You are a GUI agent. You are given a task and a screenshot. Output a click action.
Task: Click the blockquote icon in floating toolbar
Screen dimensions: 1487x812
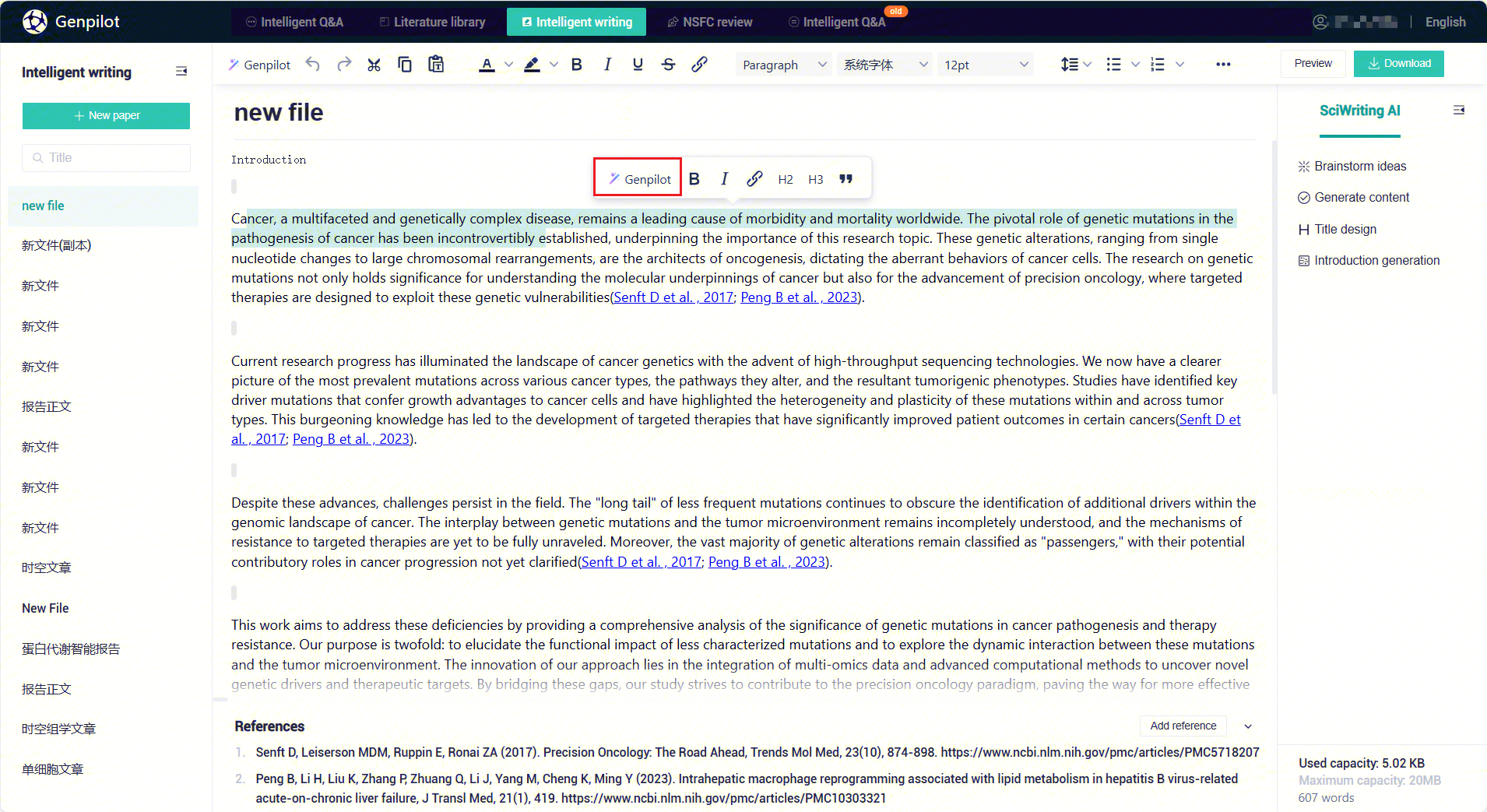[846, 179]
